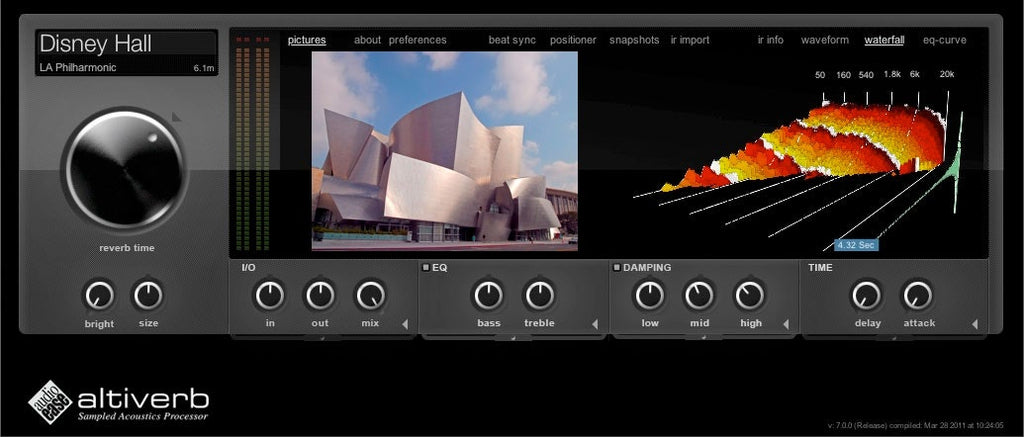Click the Disney Hall building photo

445,151
